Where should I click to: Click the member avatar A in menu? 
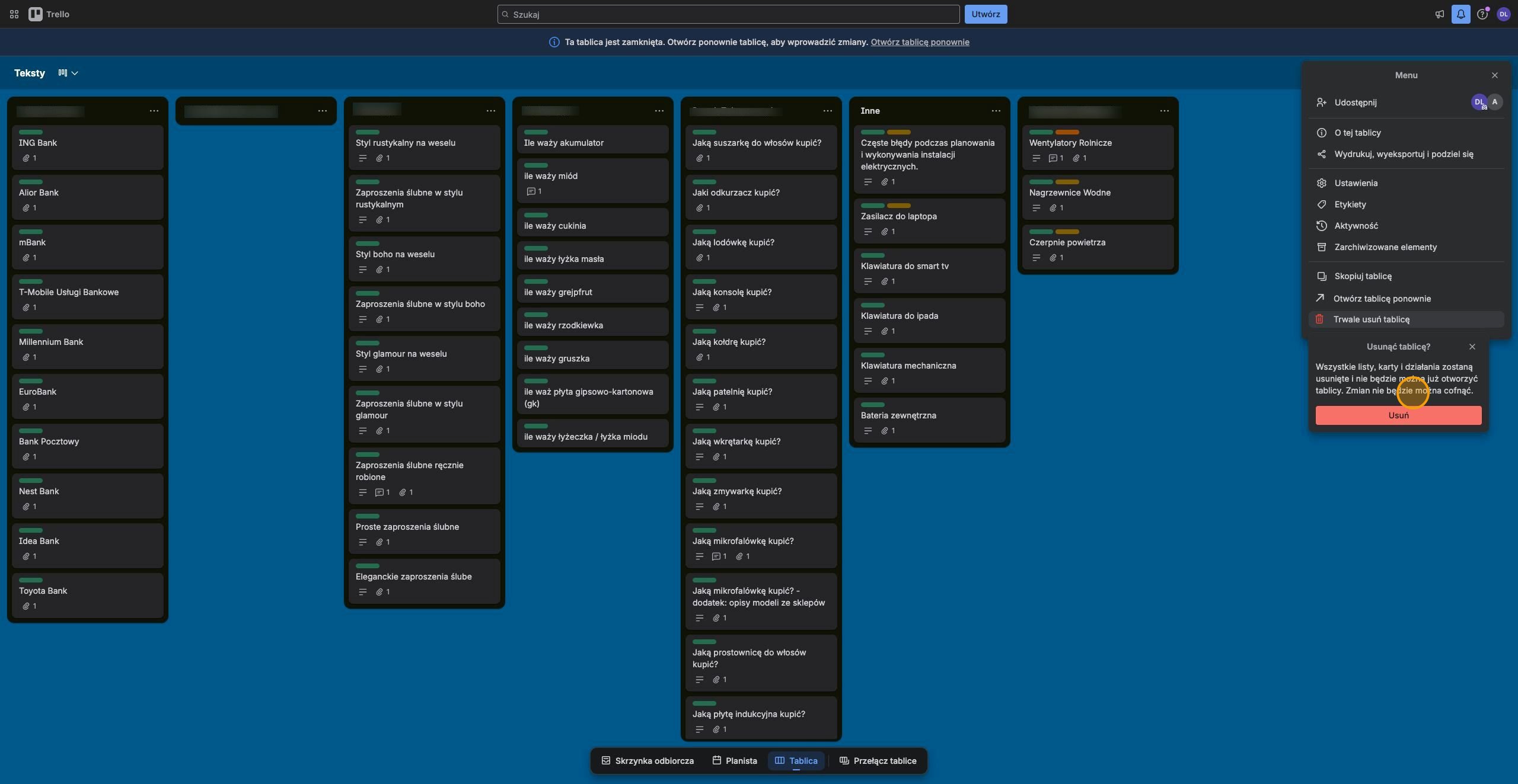point(1495,102)
